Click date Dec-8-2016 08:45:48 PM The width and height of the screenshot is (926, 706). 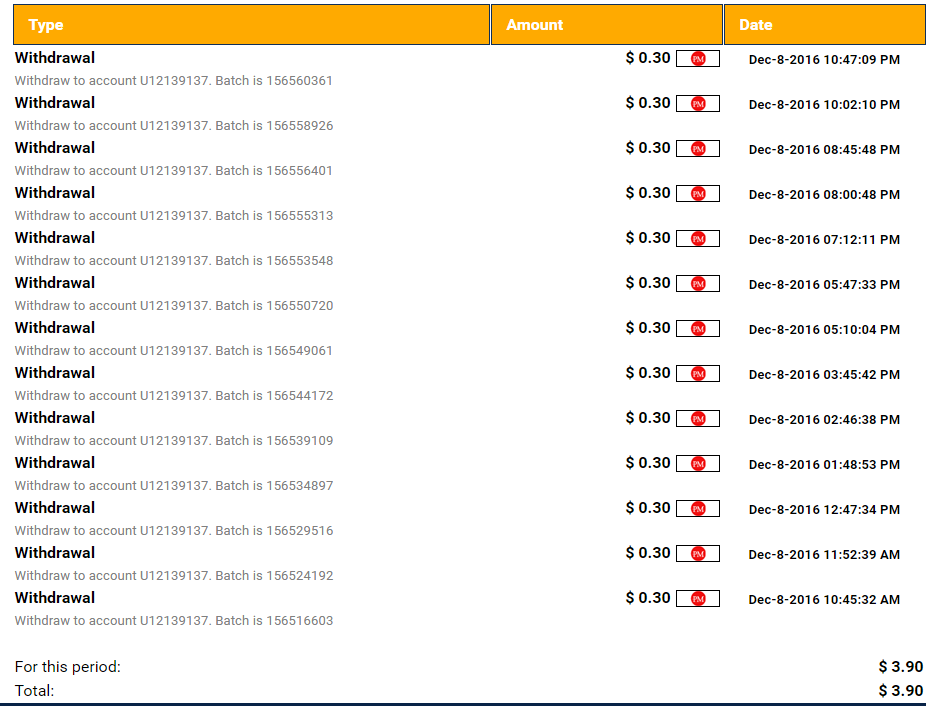pos(824,149)
